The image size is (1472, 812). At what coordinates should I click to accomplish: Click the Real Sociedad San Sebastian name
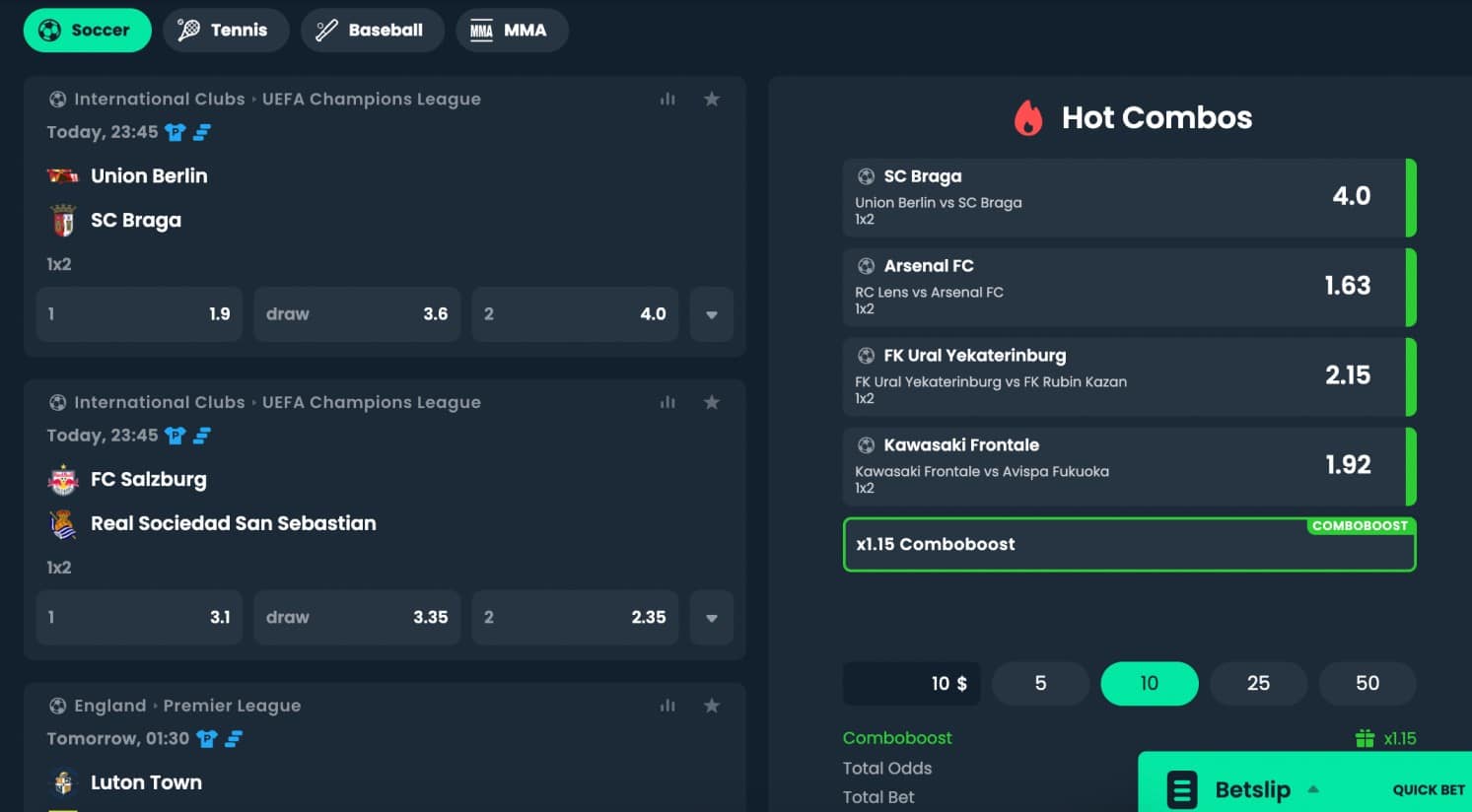click(x=234, y=523)
